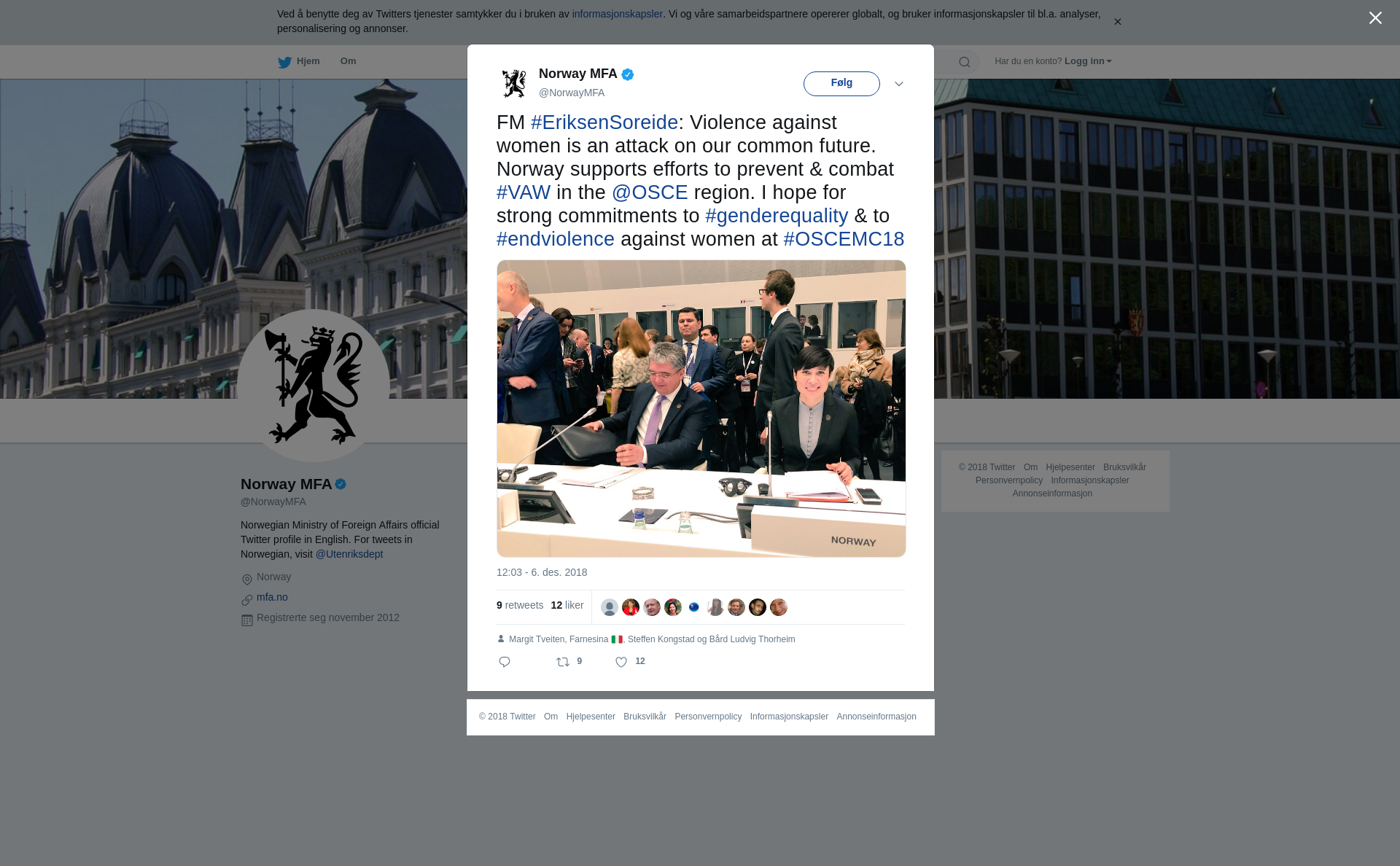Open the Logg inn dropdown

click(x=1088, y=61)
